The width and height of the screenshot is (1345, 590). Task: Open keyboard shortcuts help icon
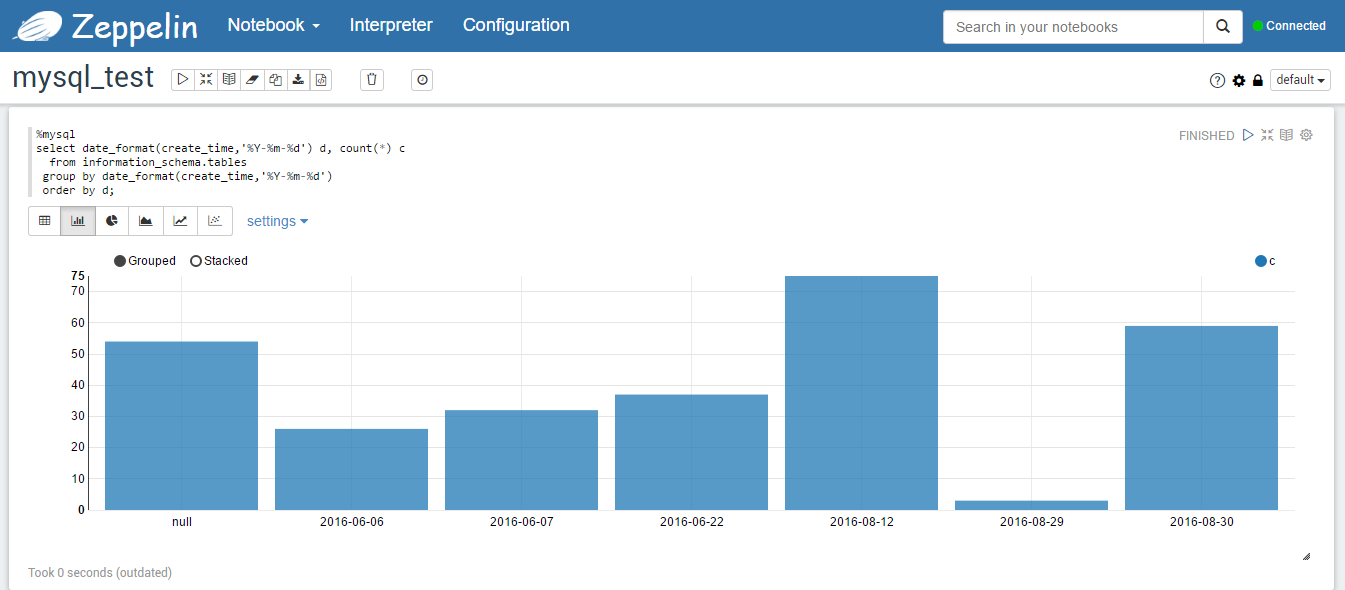(1217, 80)
